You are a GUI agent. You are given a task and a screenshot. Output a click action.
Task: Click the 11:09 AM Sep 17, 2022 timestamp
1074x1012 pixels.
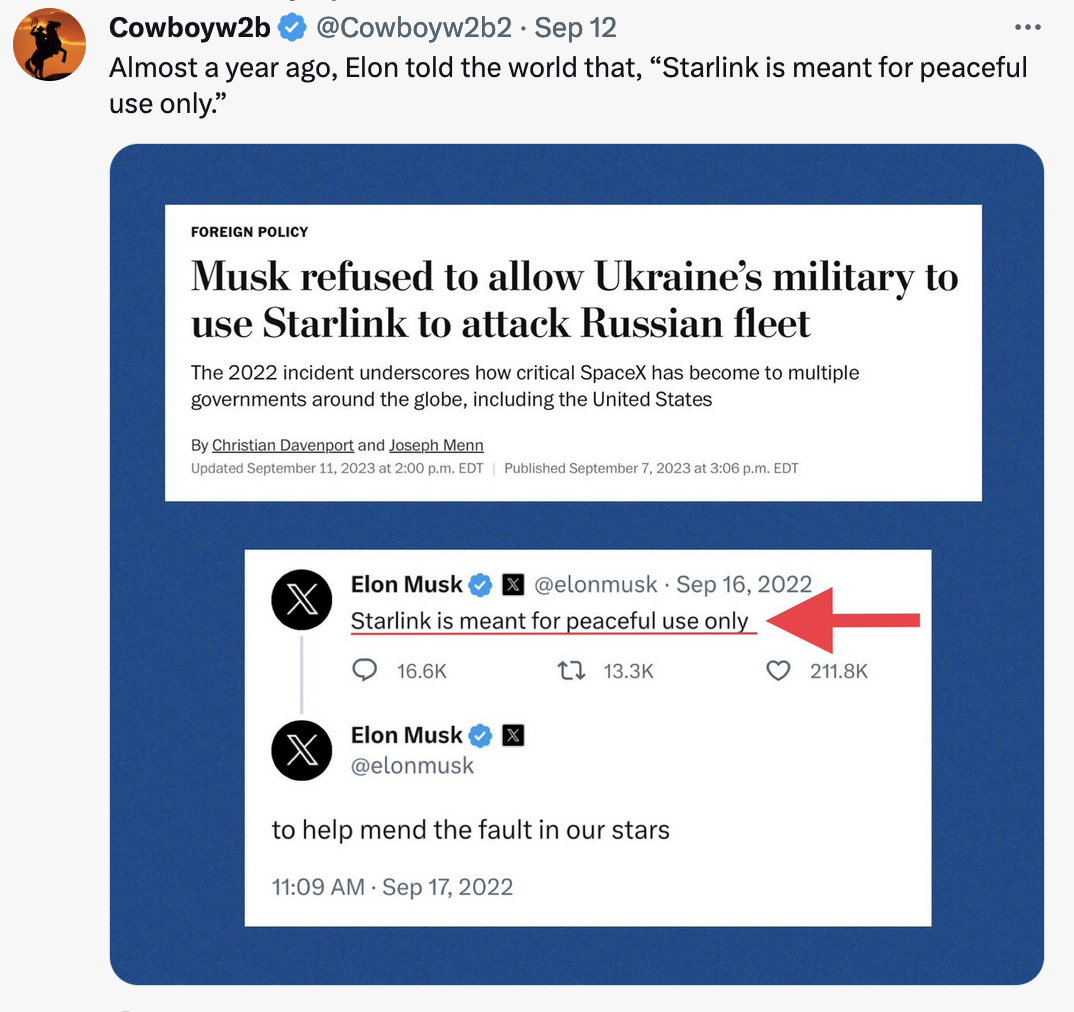pos(392,887)
